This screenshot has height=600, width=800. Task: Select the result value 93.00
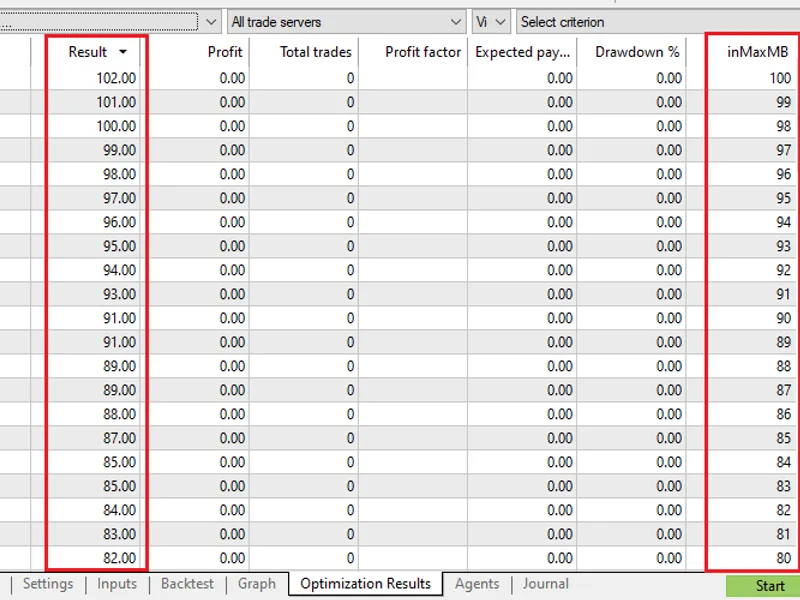pyautogui.click(x=119, y=294)
